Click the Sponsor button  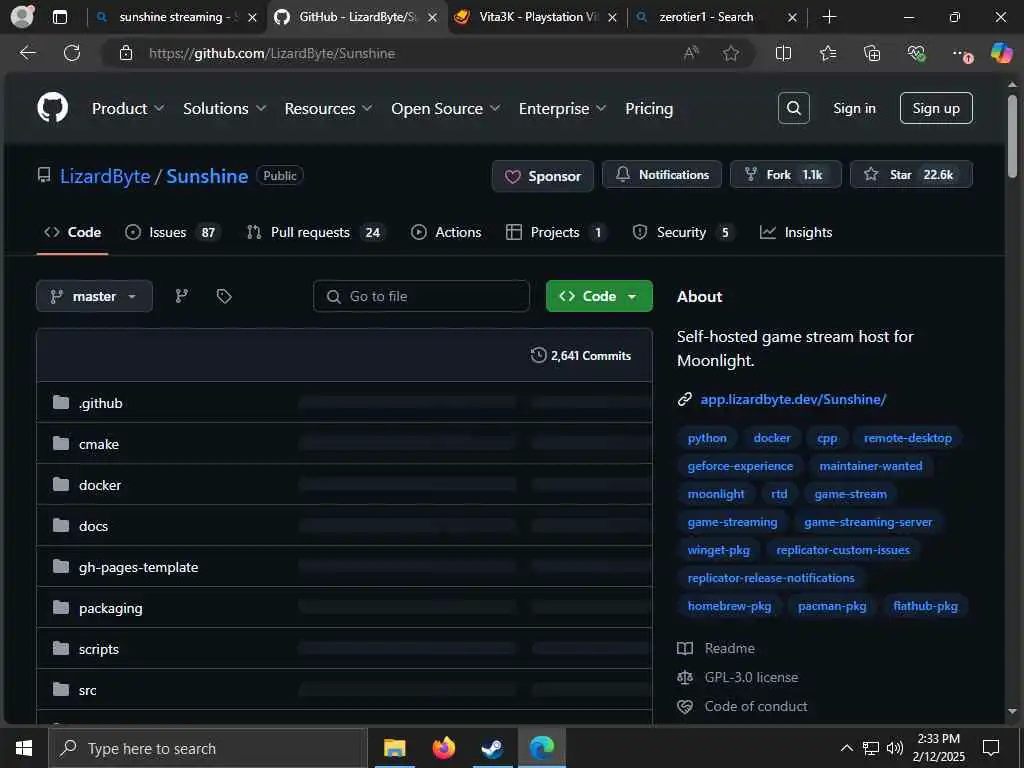(542, 176)
